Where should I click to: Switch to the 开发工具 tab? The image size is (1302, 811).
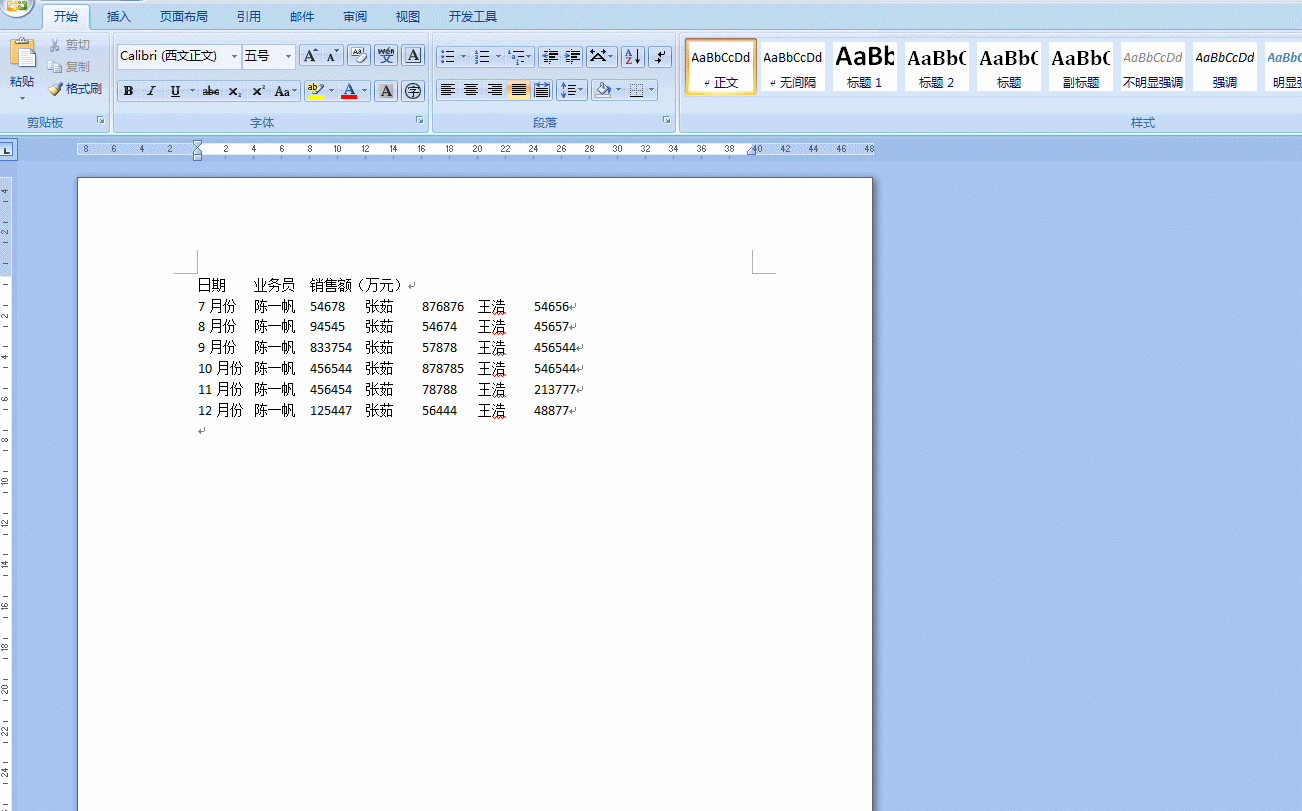pos(473,17)
